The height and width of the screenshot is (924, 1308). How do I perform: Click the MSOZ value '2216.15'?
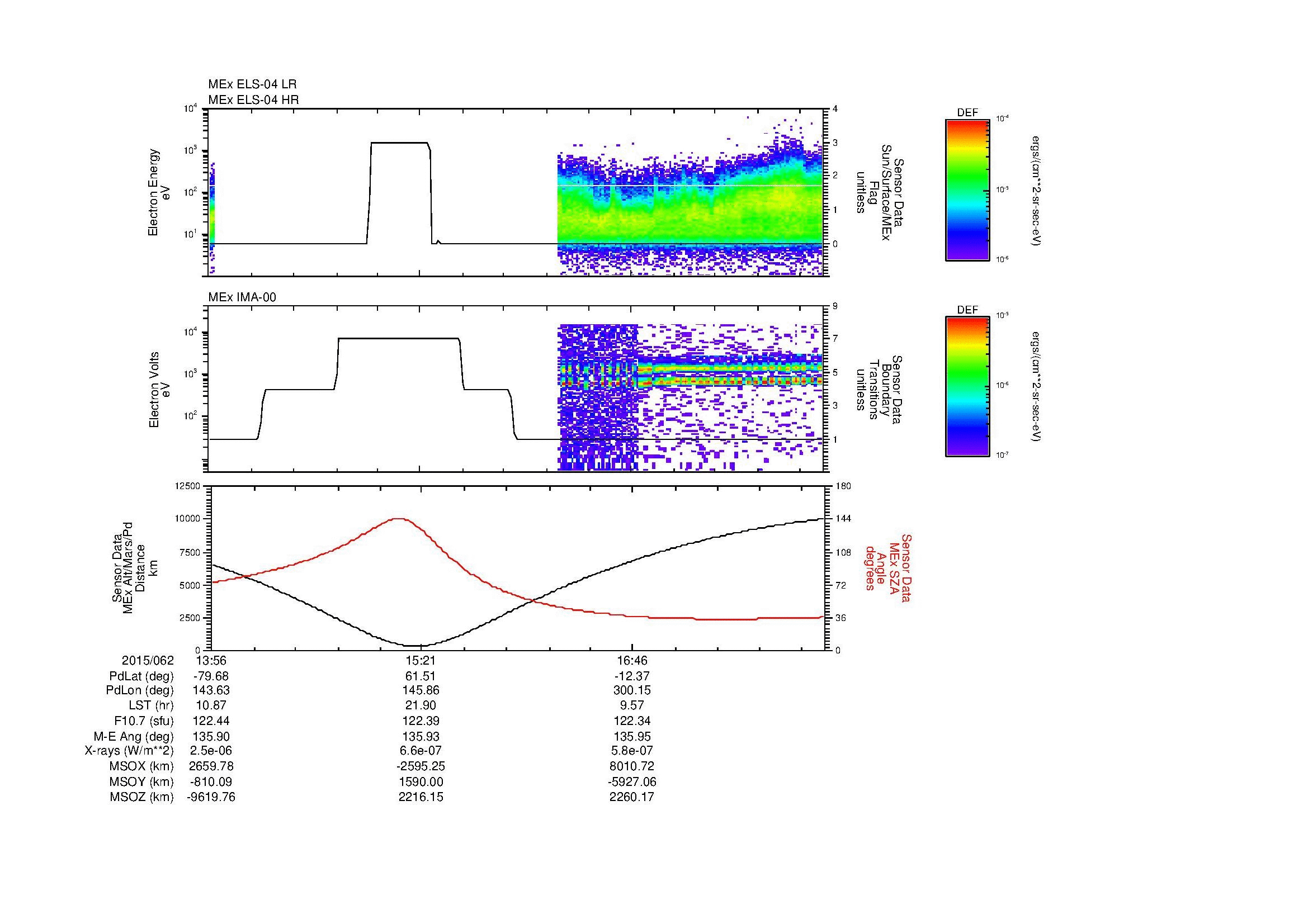421,797
